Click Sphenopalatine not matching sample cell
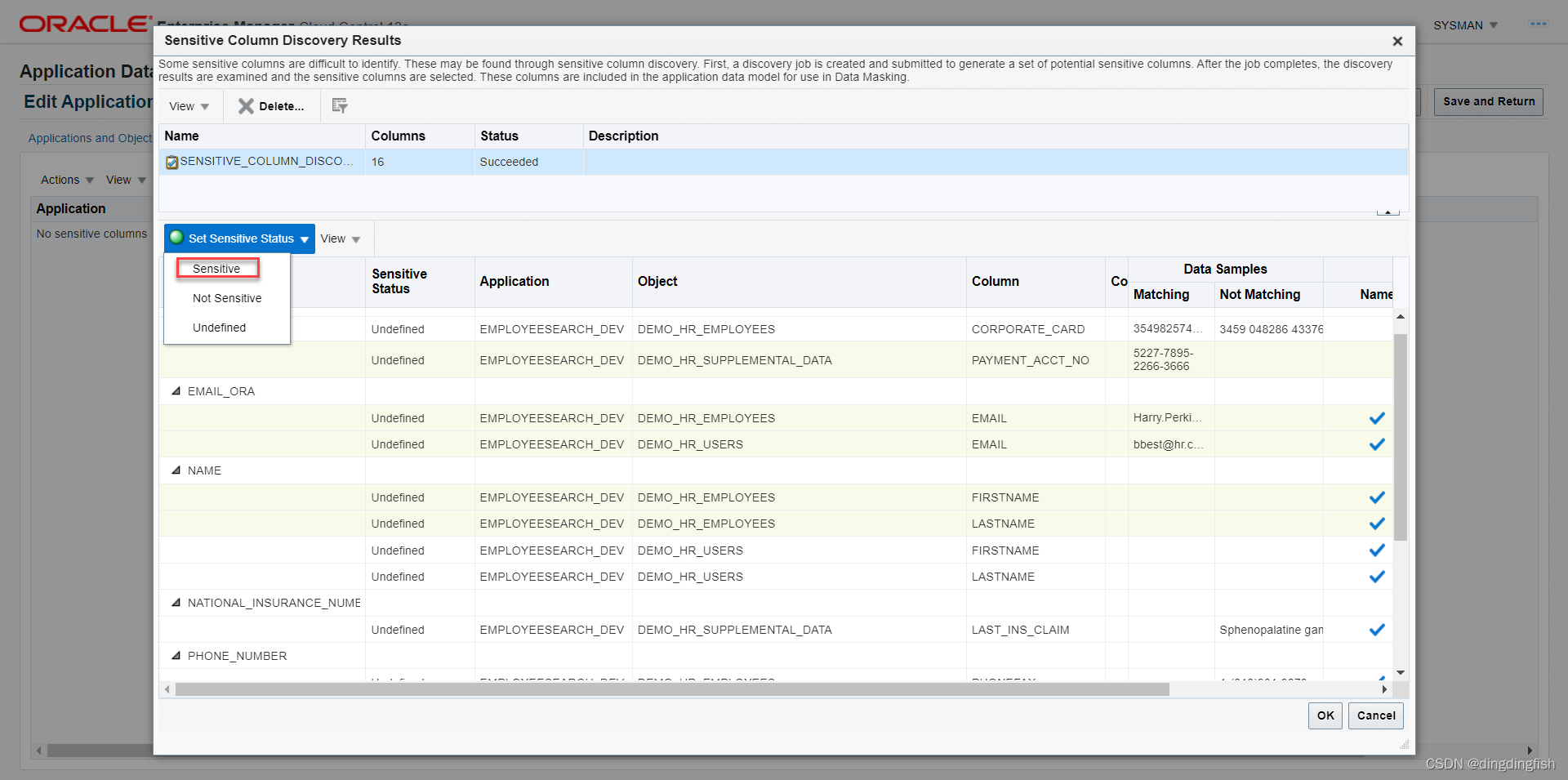 [1271, 630]
